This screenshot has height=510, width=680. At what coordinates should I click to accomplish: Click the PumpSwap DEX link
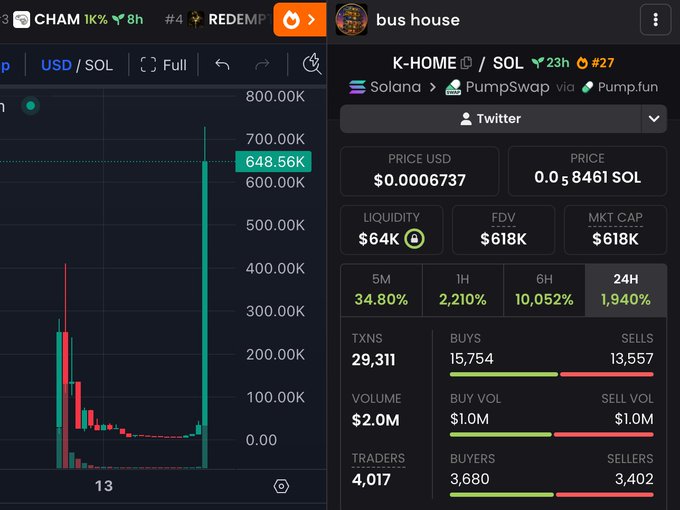[x=497, y=87]
